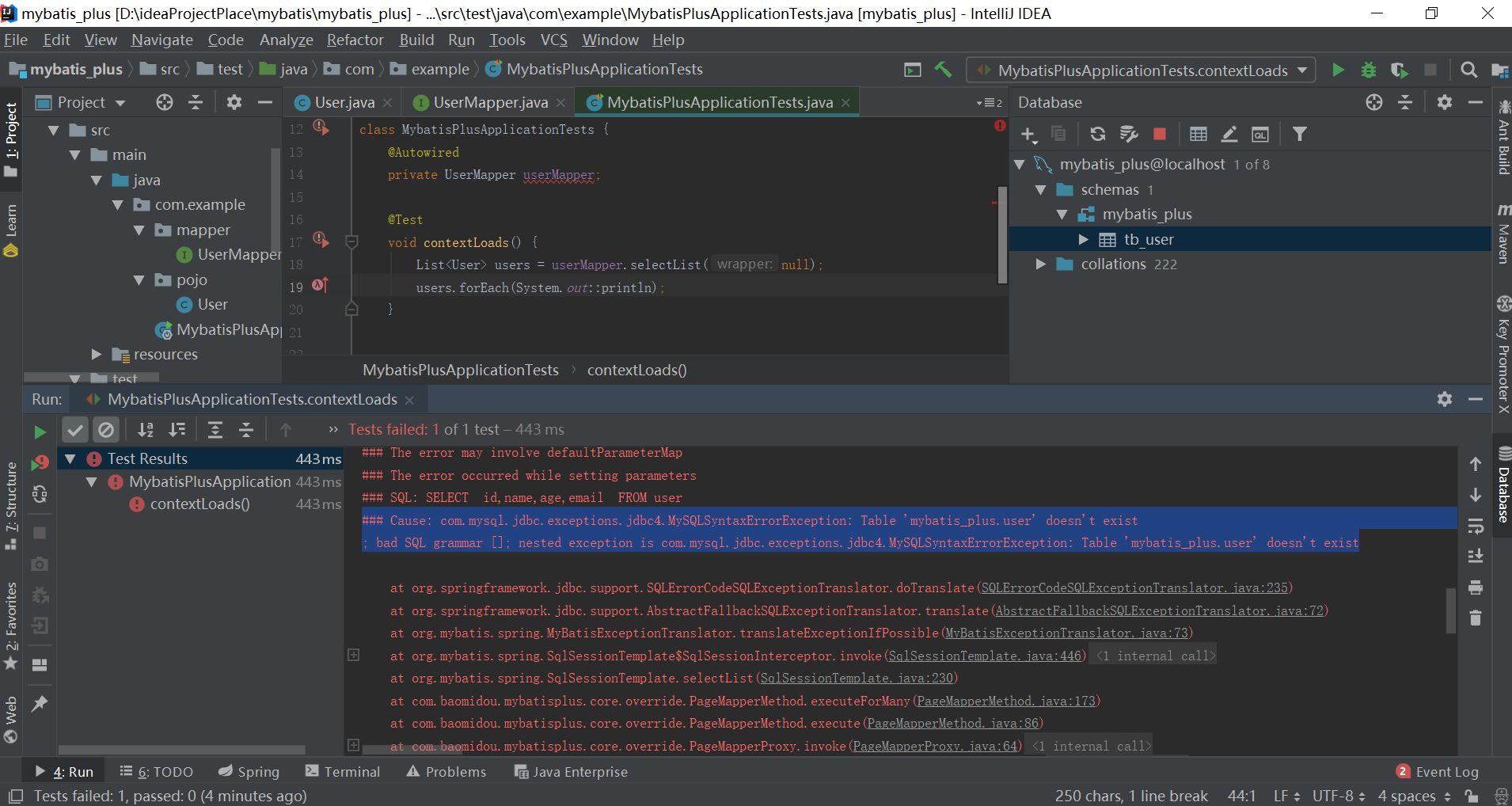The width and height of the screenshot is (1512, 806).
Task: Close MybatisPlusApplicationTests.java editor tab
Action: point(846,103)
